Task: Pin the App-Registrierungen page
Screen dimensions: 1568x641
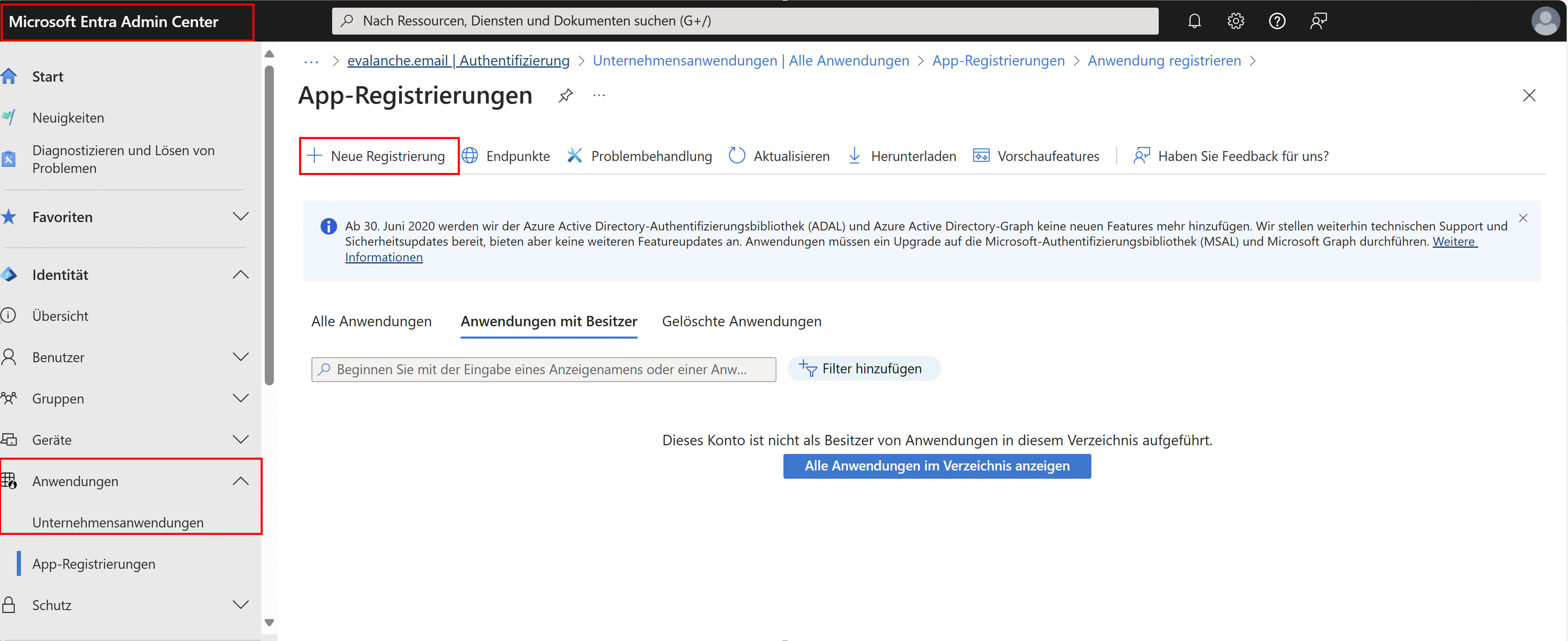Action: [566, 96]
